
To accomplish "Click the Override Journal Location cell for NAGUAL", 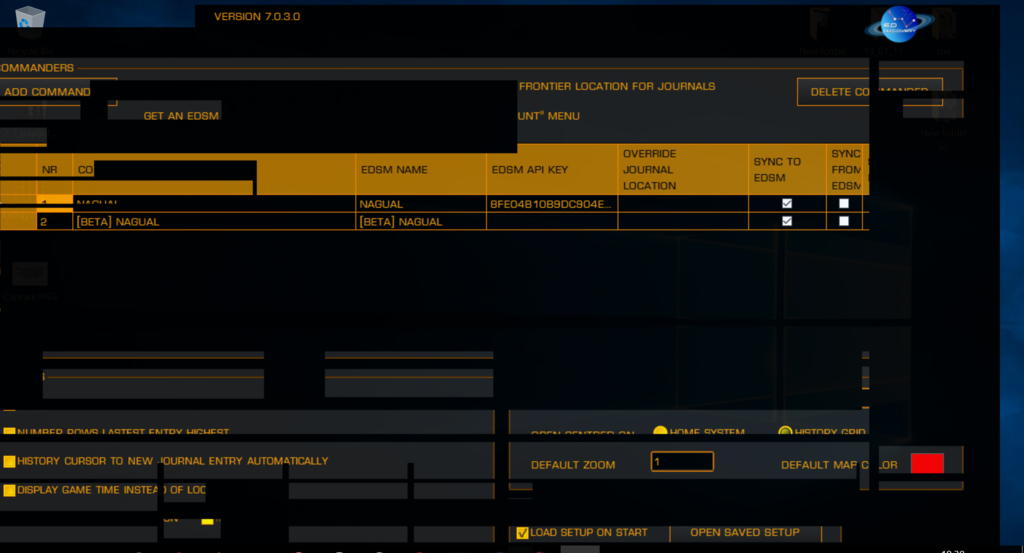I will [x=683, y=204].
